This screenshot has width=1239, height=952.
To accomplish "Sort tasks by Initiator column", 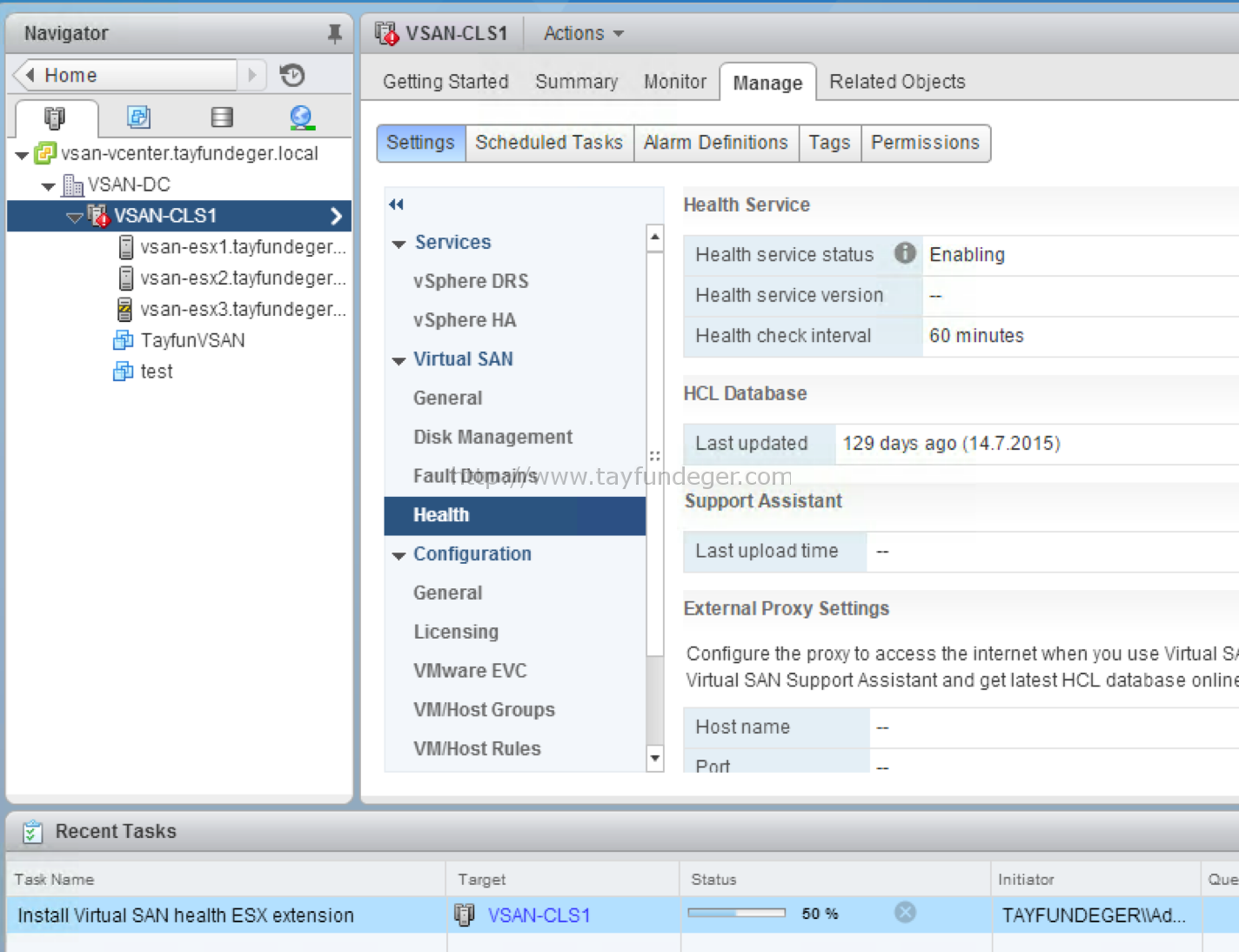I will pyautogui.click(x=1095, y=879).
